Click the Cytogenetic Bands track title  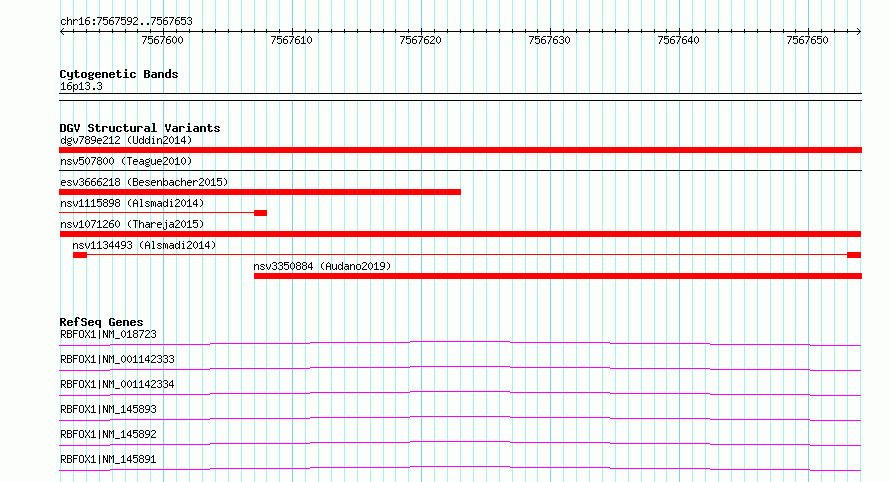119,74
